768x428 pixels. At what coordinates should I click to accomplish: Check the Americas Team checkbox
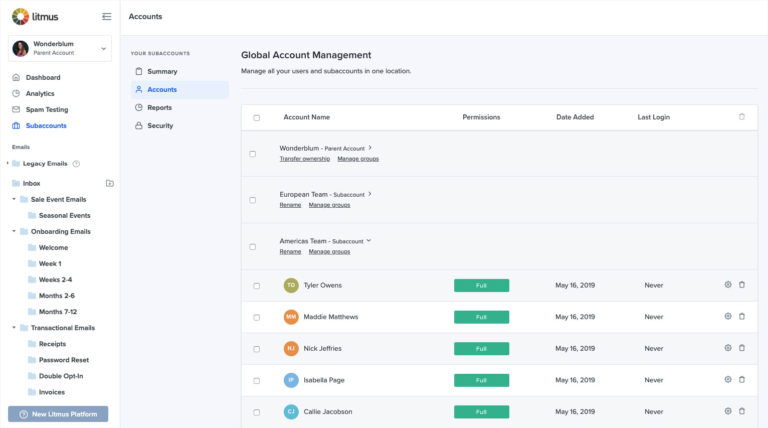click(253, 247)
